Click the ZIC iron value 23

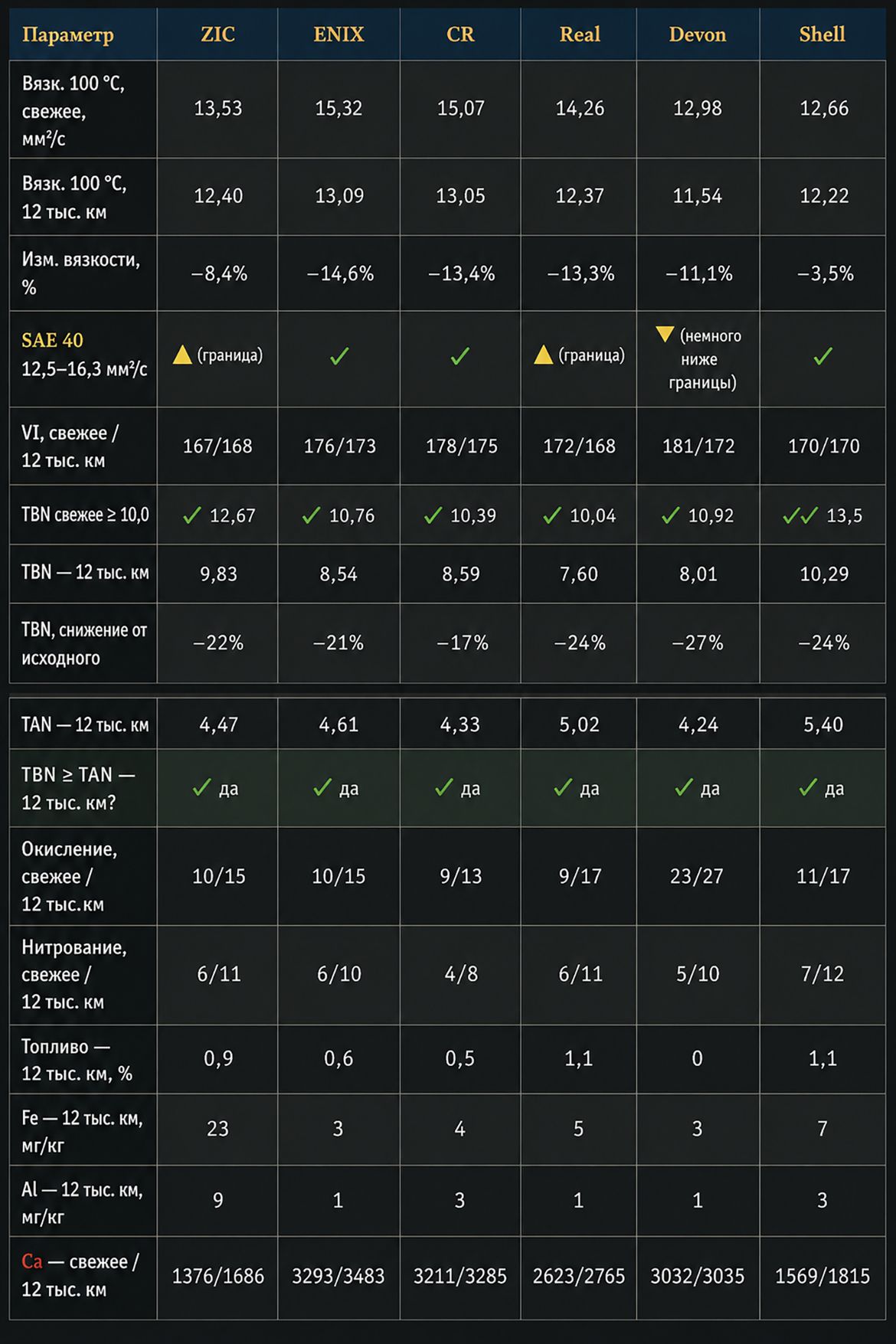pyautogui.click(x=217, y=1129)
